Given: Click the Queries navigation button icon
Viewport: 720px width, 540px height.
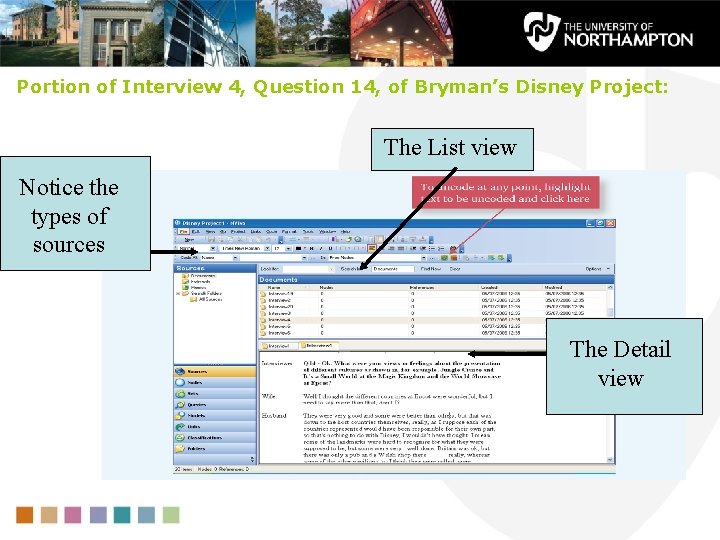Looking at the screenshot, I should (x=180, y=405).
